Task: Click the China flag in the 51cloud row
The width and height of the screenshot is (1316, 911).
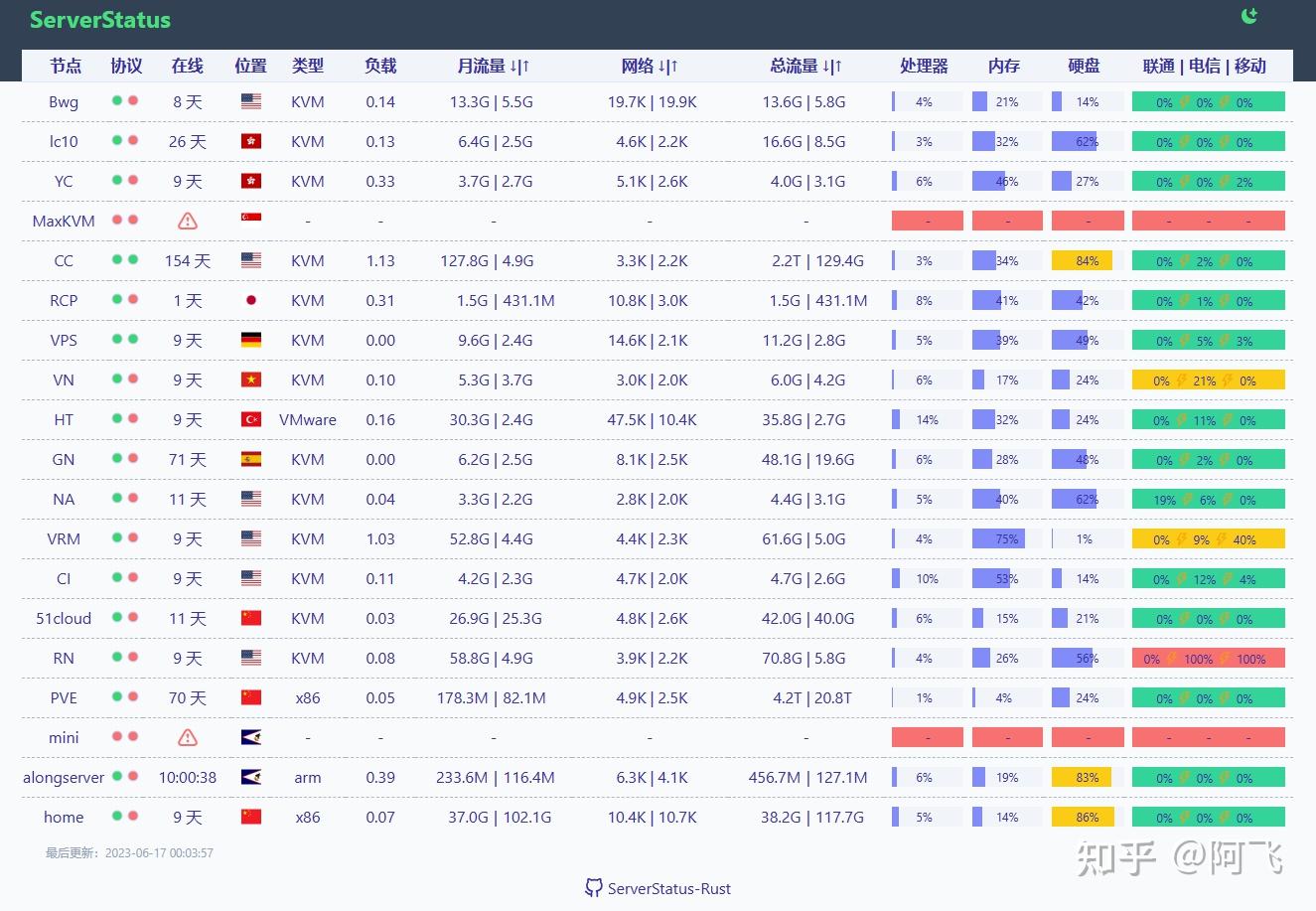Action: point(251,618)
